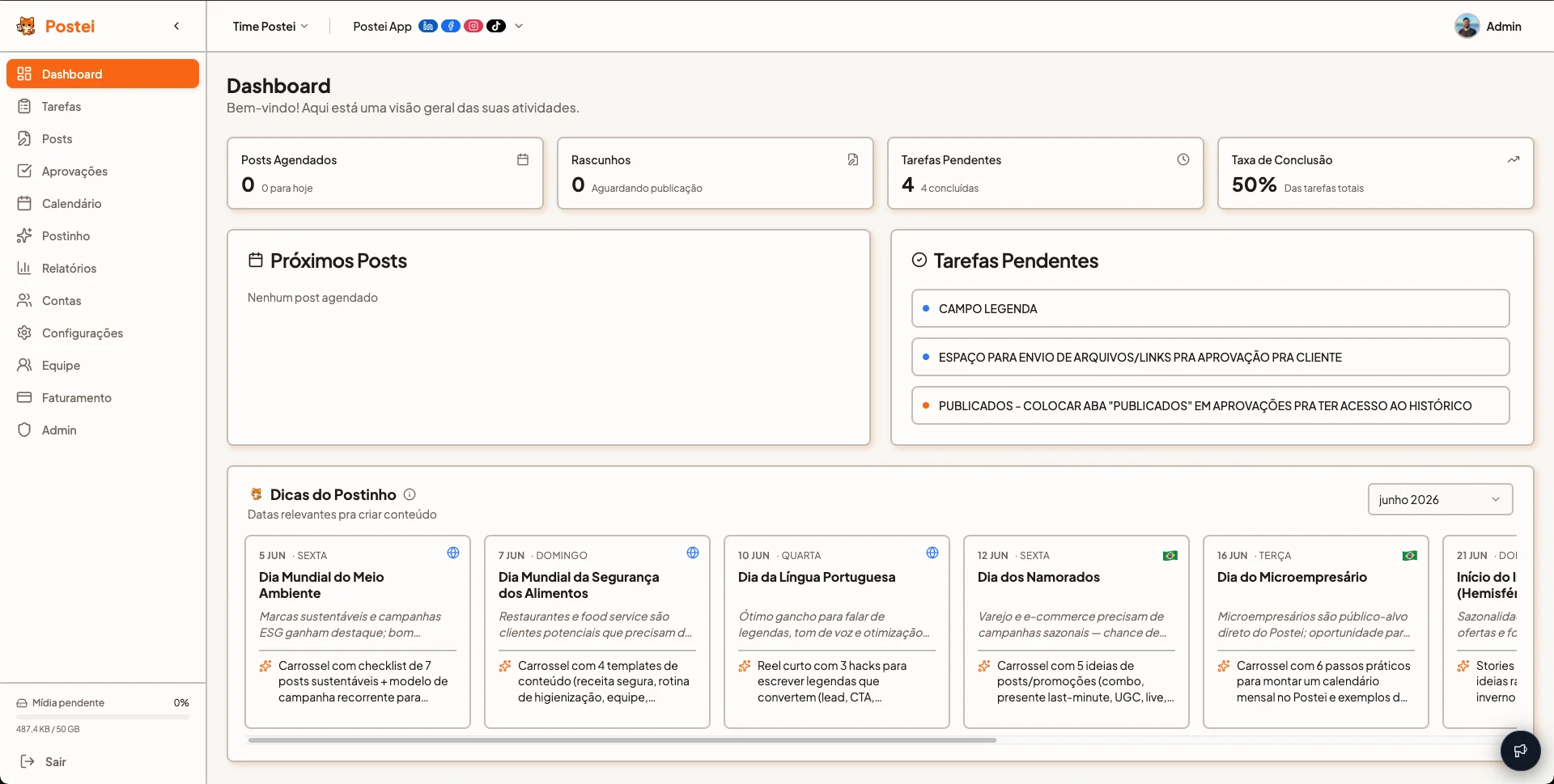Click the Sair logout icon
The image size is (1554, 784).
(28, 761)
